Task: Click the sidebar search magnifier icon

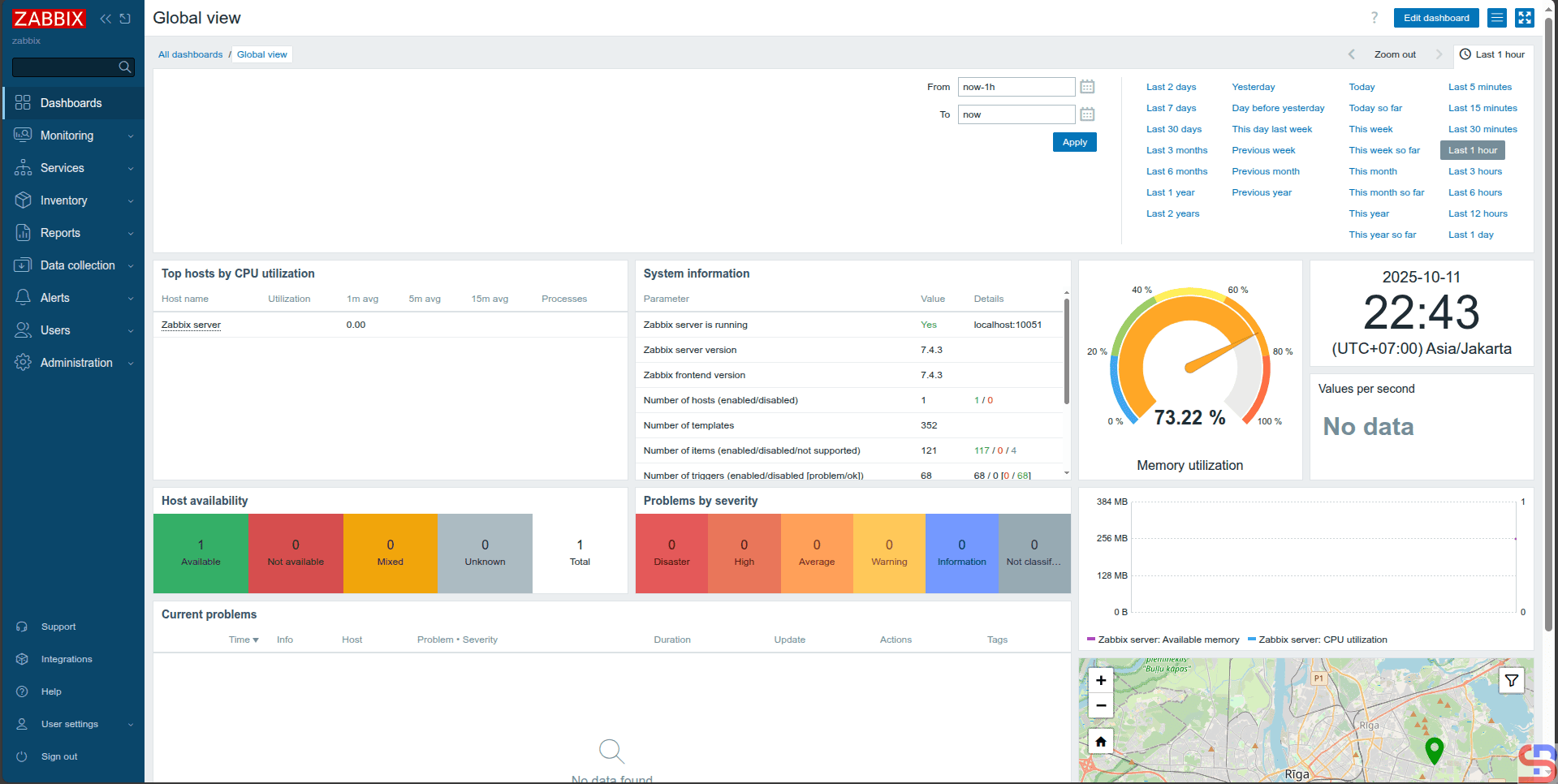Action: (x=124, y=67)
